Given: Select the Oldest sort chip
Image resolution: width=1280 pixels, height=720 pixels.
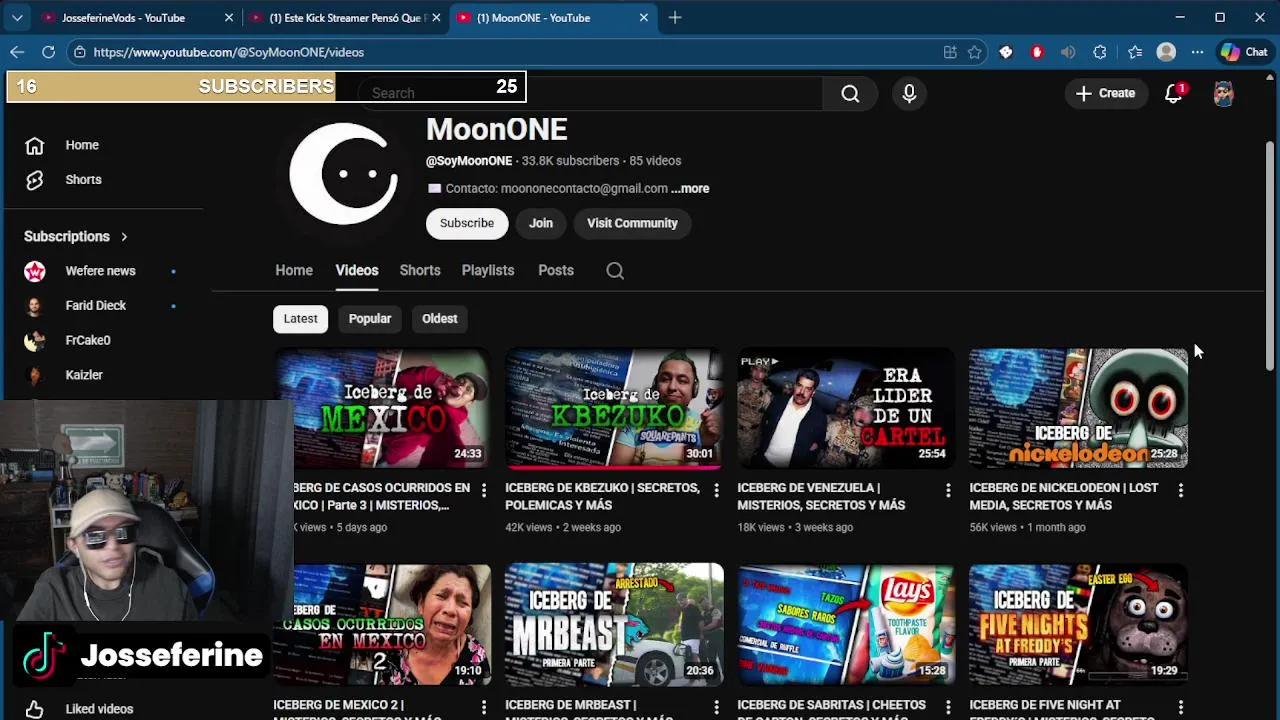Looking at the screenshot, I should 440,318.
